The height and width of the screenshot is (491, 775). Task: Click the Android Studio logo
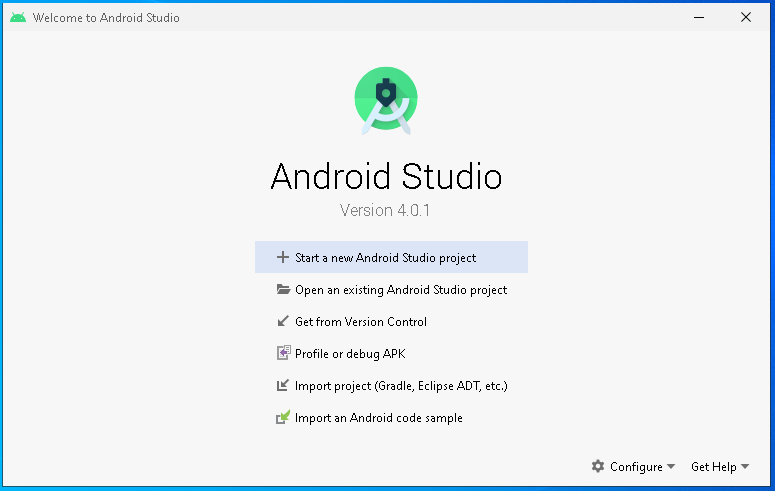coord(386,101)
